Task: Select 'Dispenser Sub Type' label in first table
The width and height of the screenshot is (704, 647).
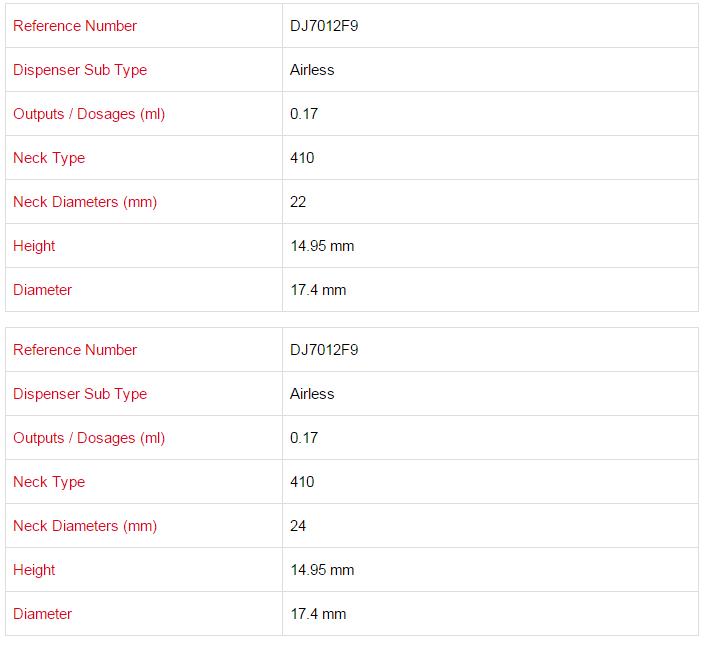Action: point(80,70)
